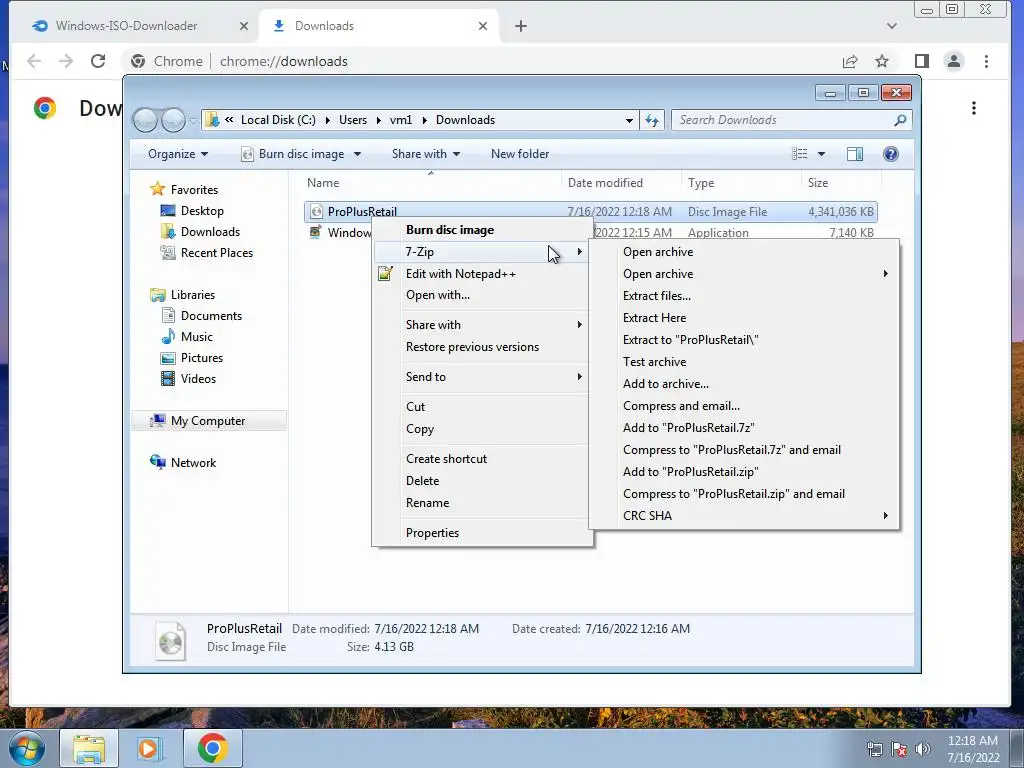
Task: Click Restore previous versions
Action: click(482, 347)
